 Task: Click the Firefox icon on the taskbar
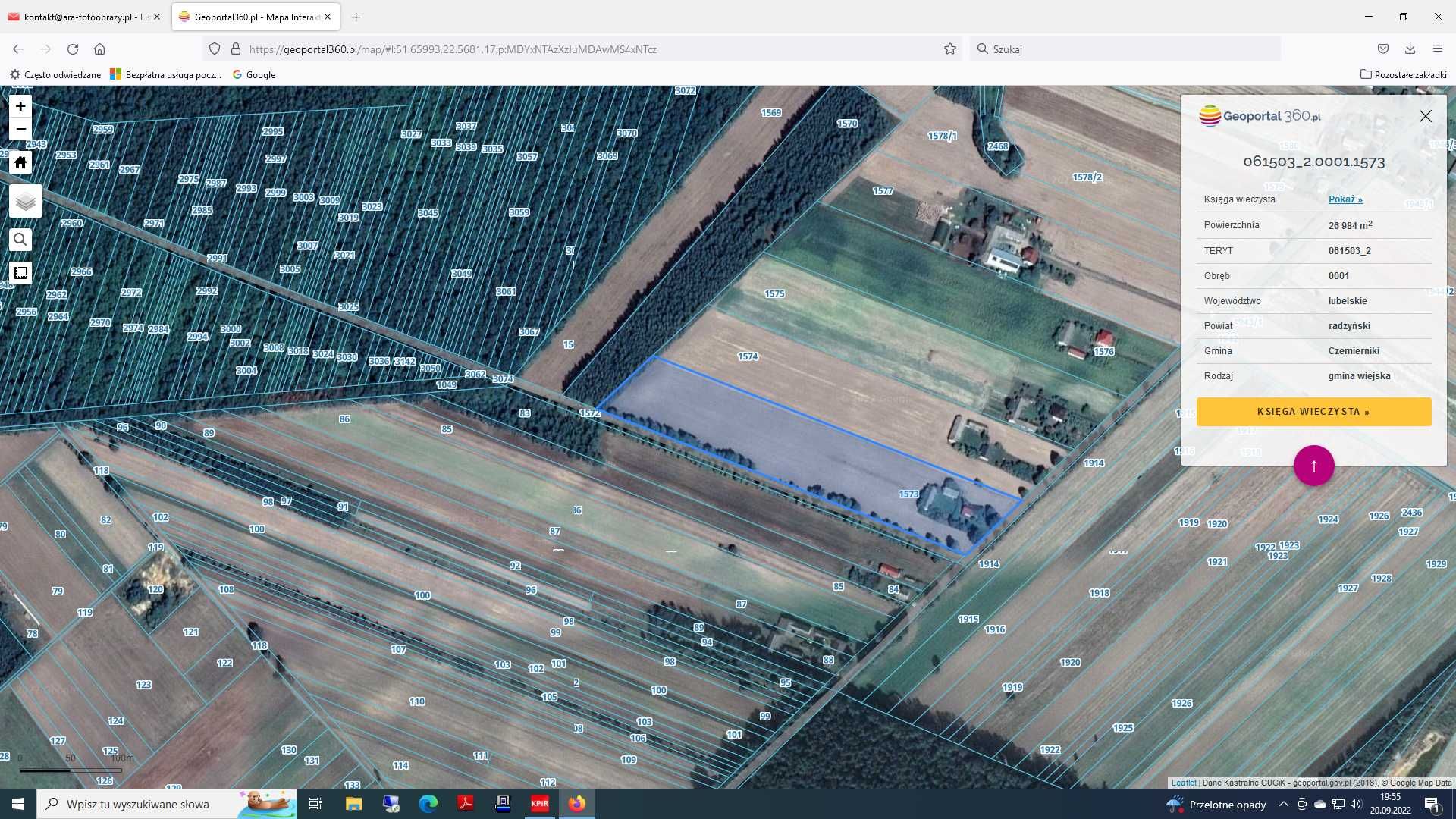pos(577,804)
